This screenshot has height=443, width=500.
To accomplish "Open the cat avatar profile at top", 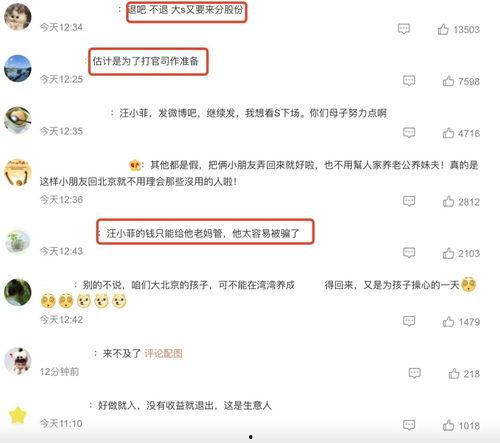I will tap(17, 17).
